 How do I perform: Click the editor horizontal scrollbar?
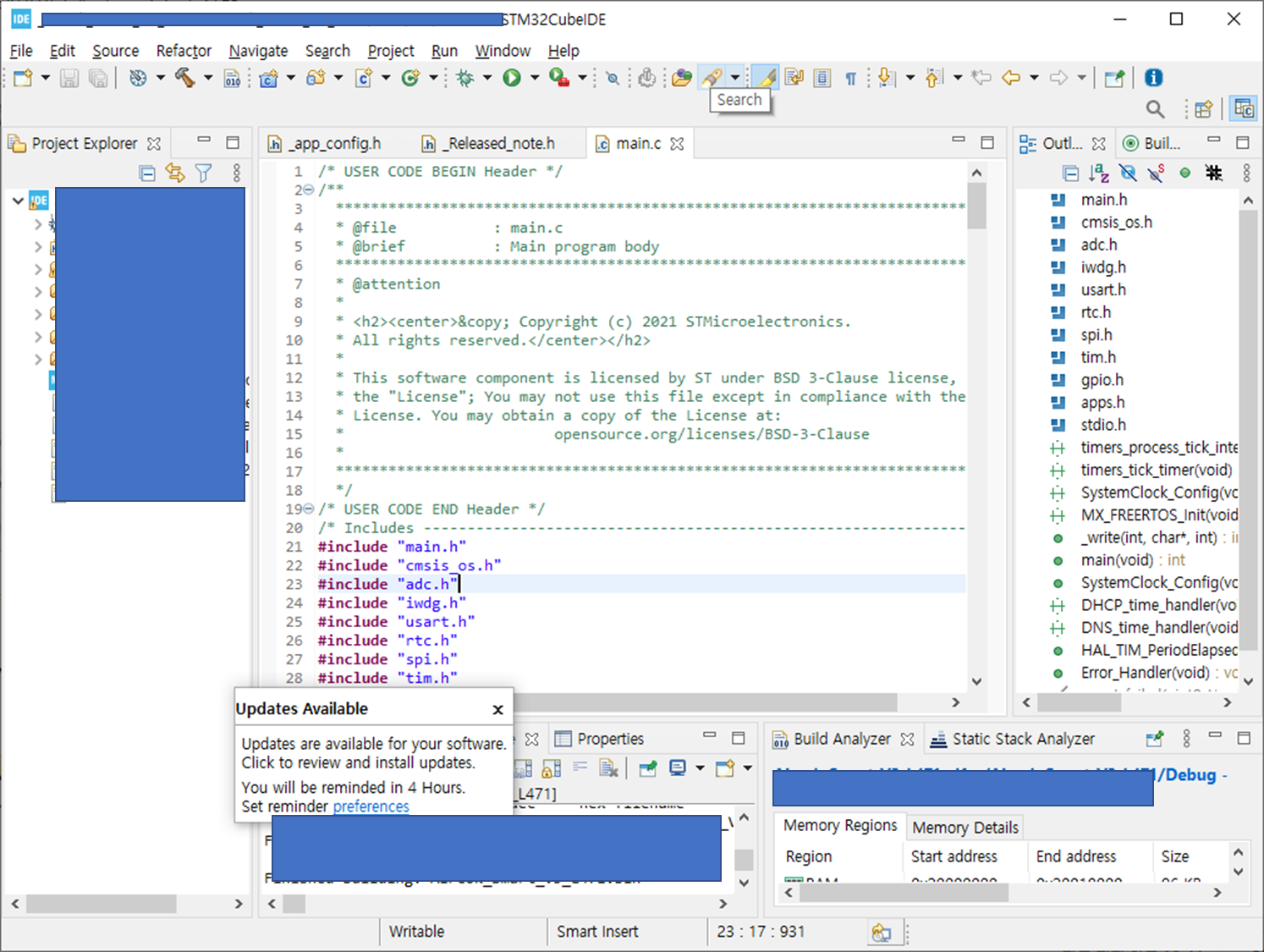click(705, 702)
